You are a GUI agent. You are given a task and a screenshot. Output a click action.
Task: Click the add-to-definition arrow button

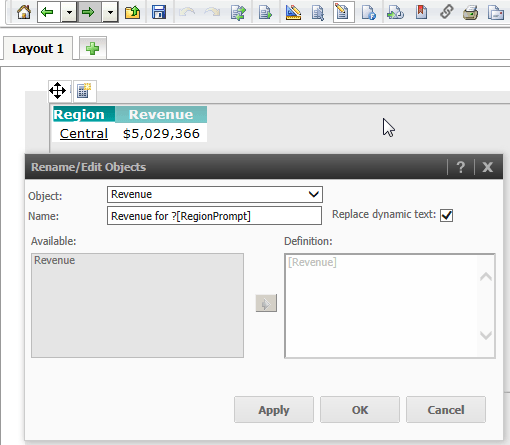pyautogui.click(x=266, y=303)
